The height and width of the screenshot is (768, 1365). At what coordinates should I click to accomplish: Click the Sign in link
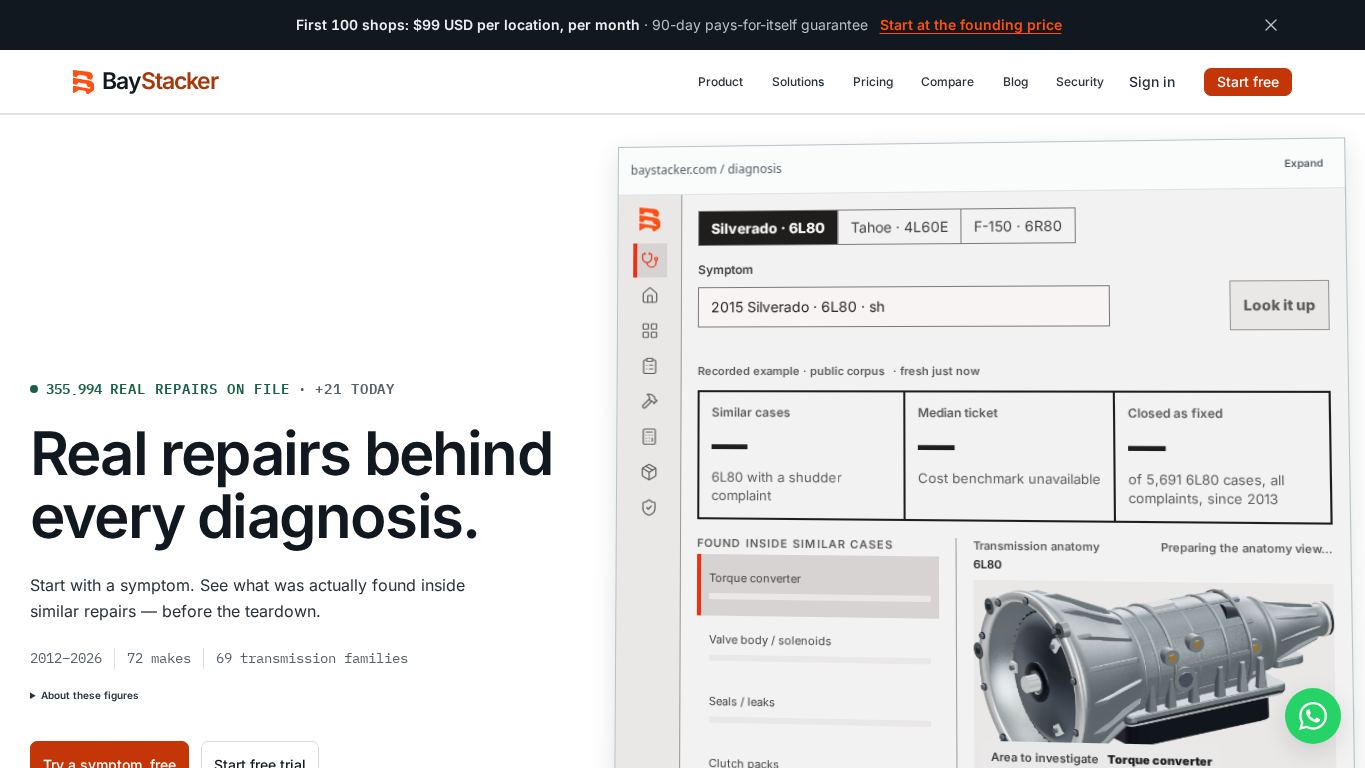[x=1152, y=82]
